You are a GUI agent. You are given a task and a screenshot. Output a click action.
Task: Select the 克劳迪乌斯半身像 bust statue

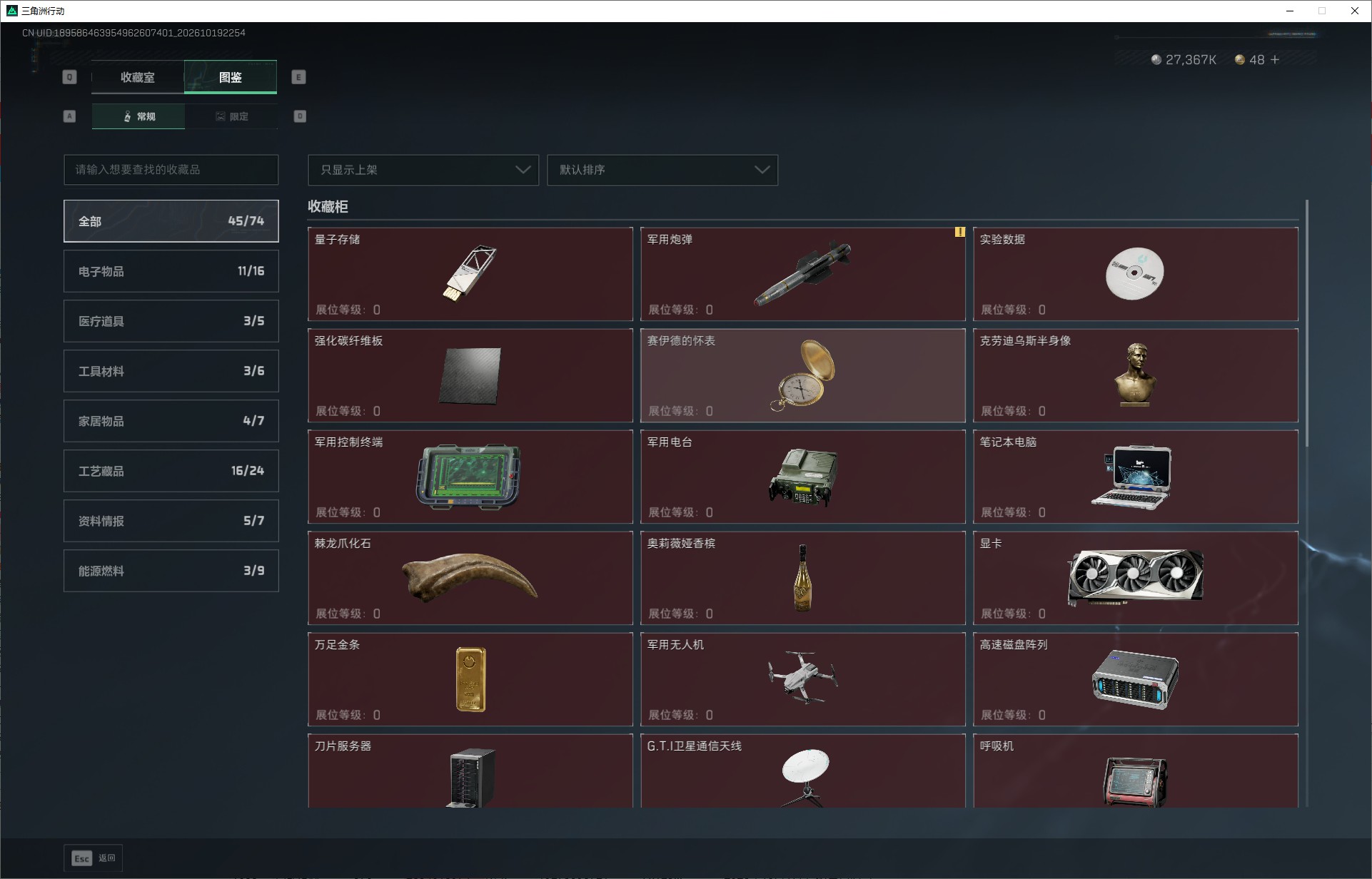[1135, 375]
